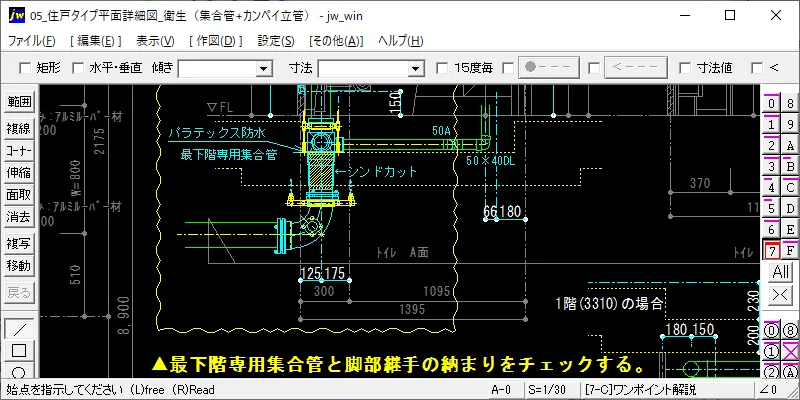Open the ファイル(F) menu
Viewport: 800px width, 400px height.
coord(32,41)
